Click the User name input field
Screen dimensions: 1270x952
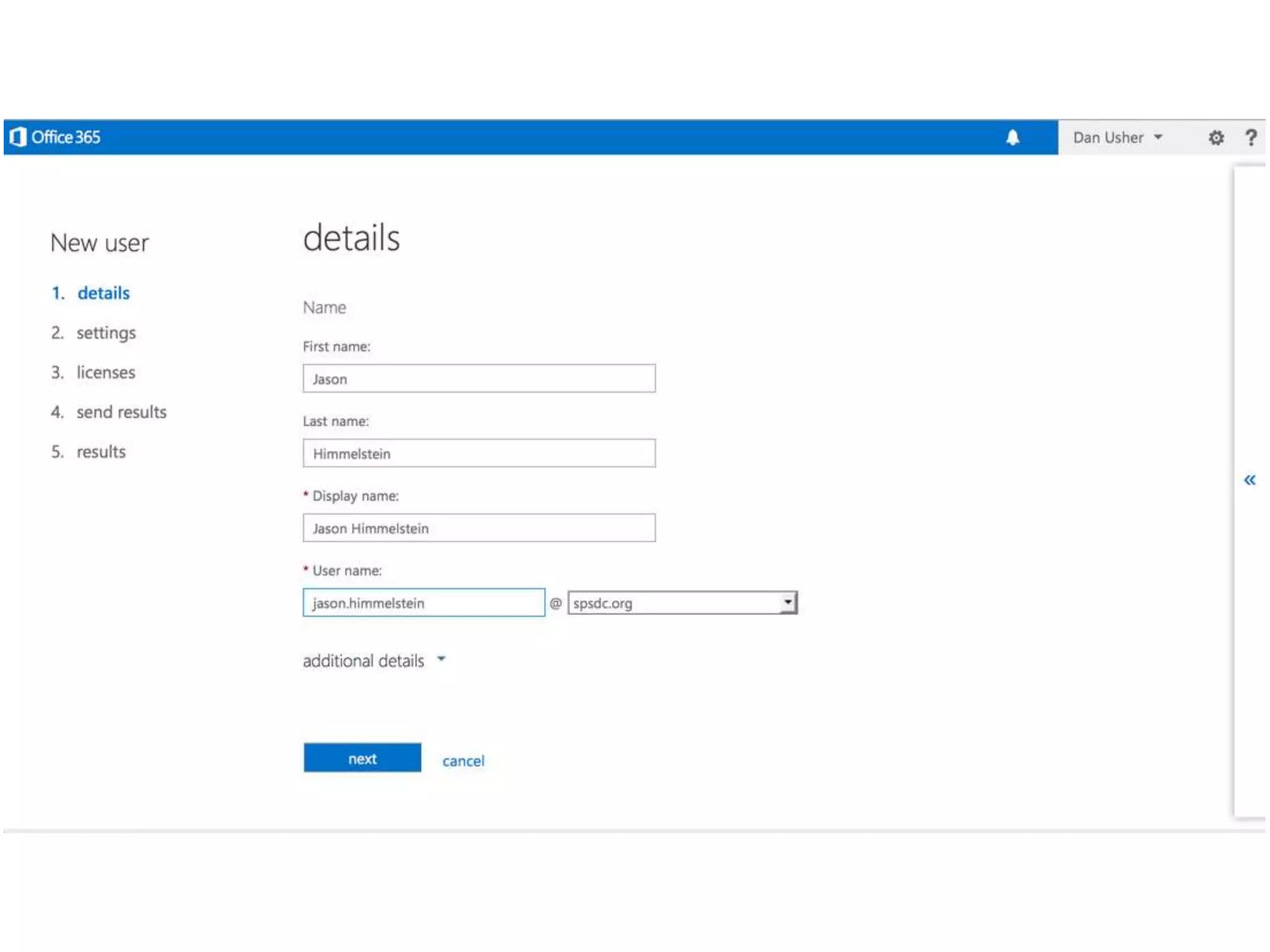[424, 603]
